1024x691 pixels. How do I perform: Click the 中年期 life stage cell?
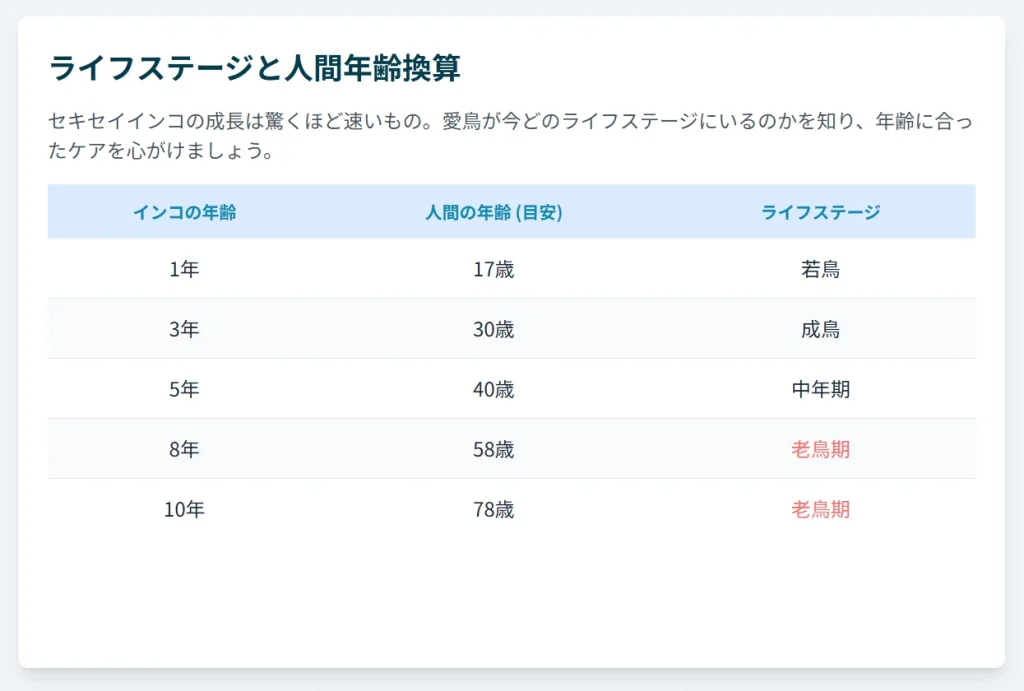click(x=820, y=389)
